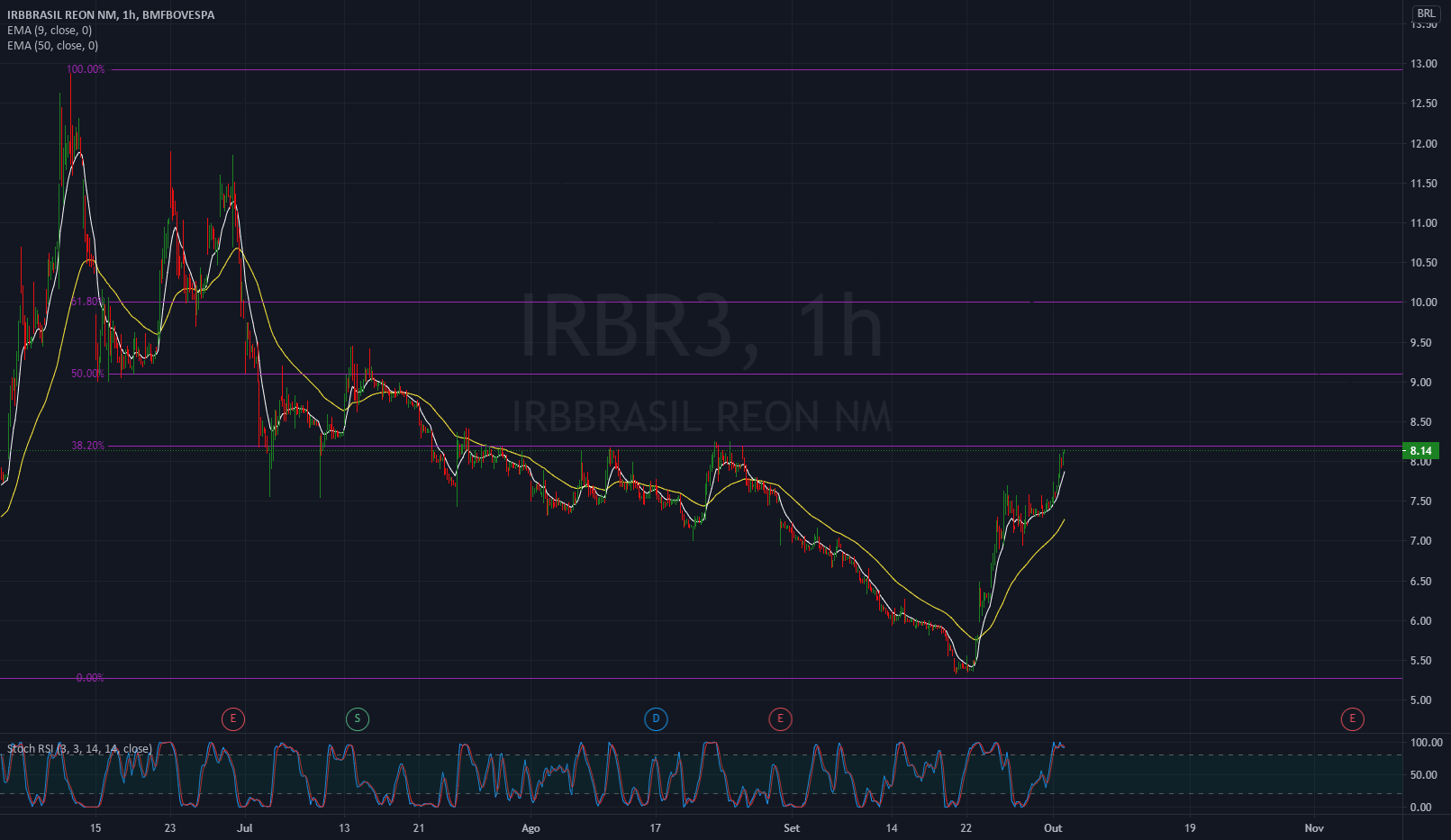This screenshot has height=840, width=1451.
Task: Click the red E earnings marker just before Jul
Action: pyautogui.click(x=233, y=718)
